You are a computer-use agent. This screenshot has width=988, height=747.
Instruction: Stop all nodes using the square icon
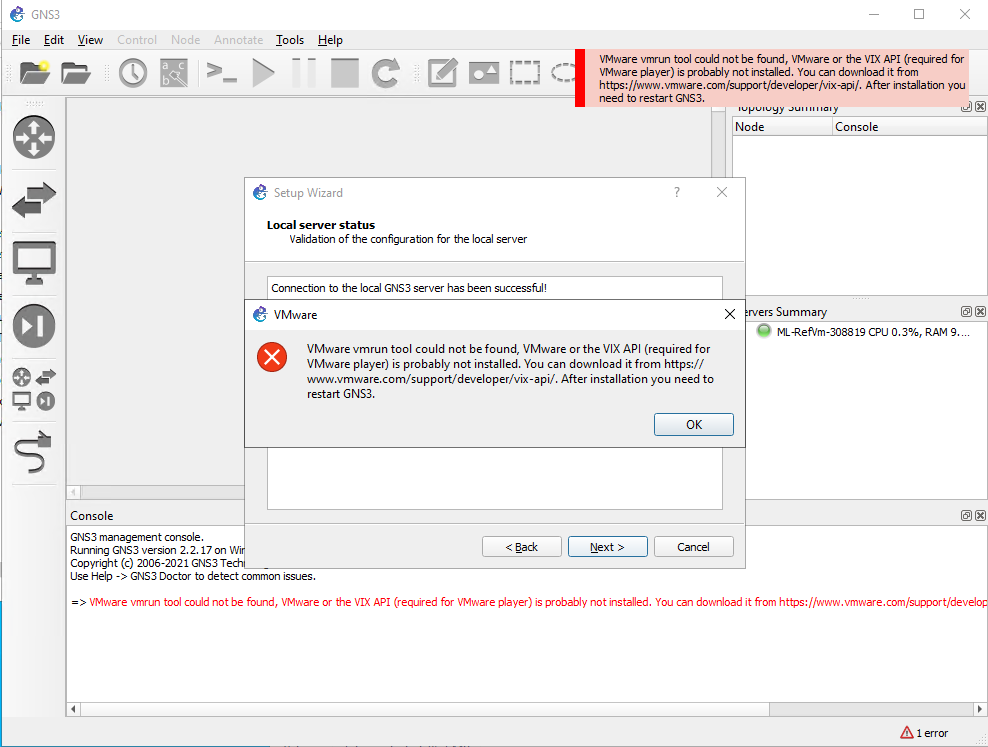pyautogui.click(x=344, y=72)
